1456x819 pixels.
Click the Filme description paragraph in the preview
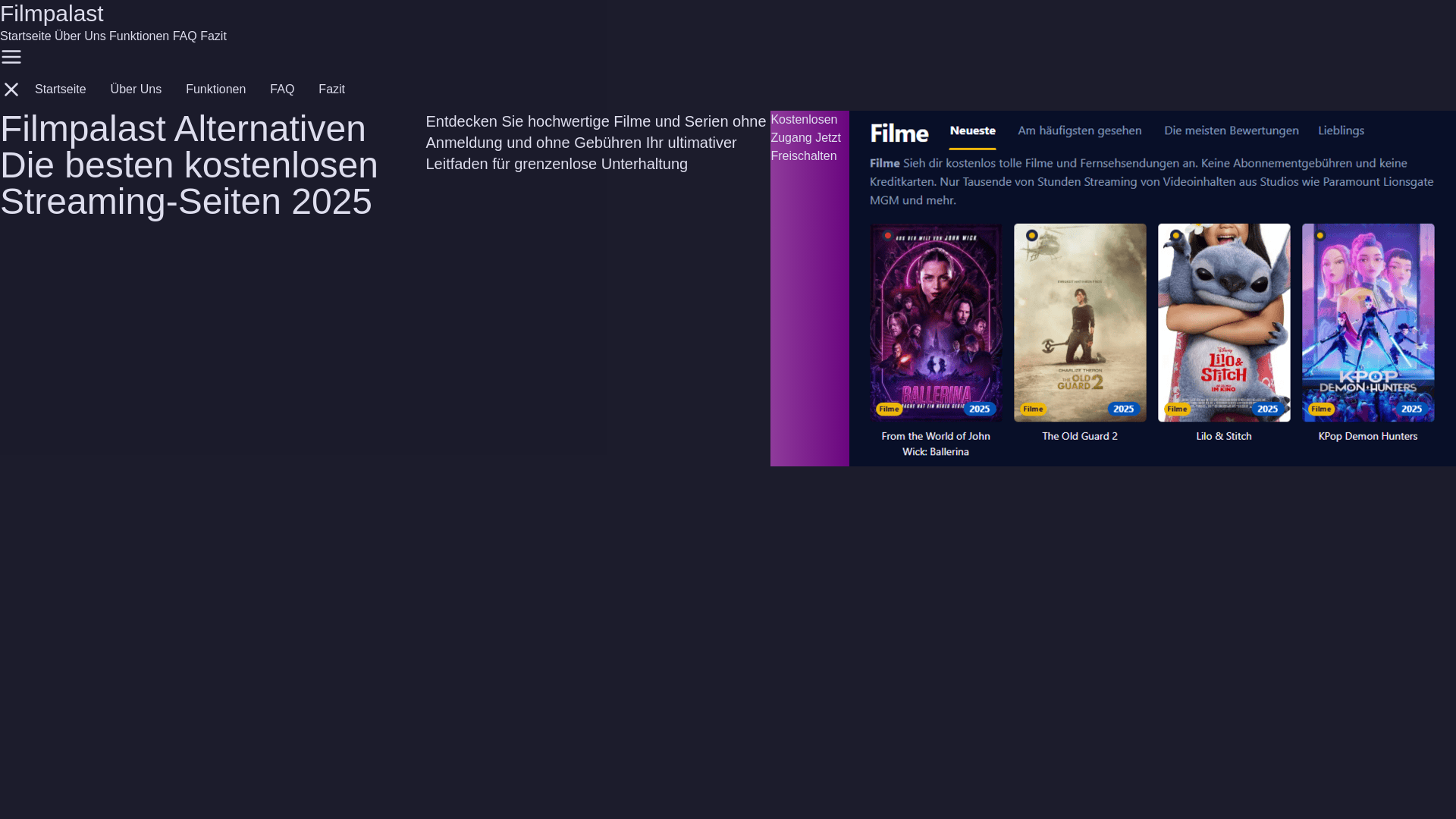(1152, 181)
